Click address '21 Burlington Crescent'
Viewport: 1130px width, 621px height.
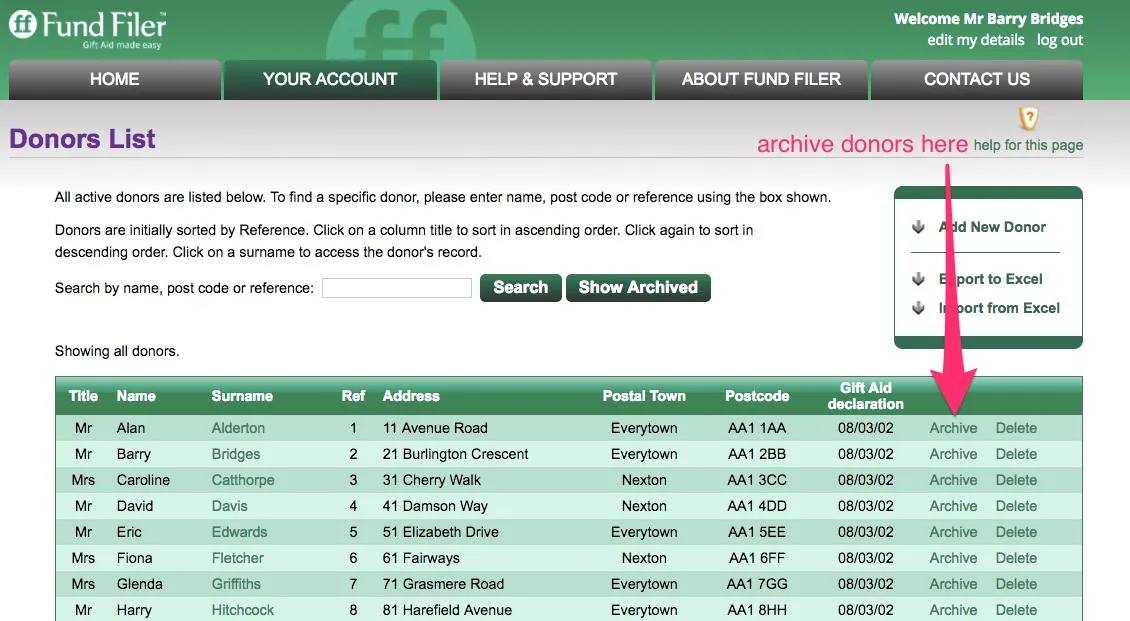coord(455,454)
